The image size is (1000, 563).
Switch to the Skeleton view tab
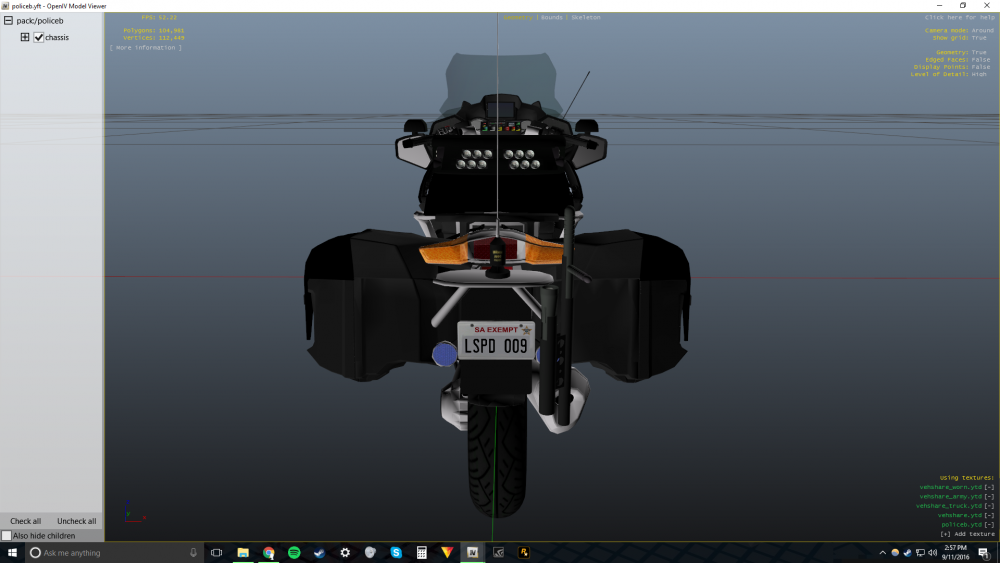point(585,17)
